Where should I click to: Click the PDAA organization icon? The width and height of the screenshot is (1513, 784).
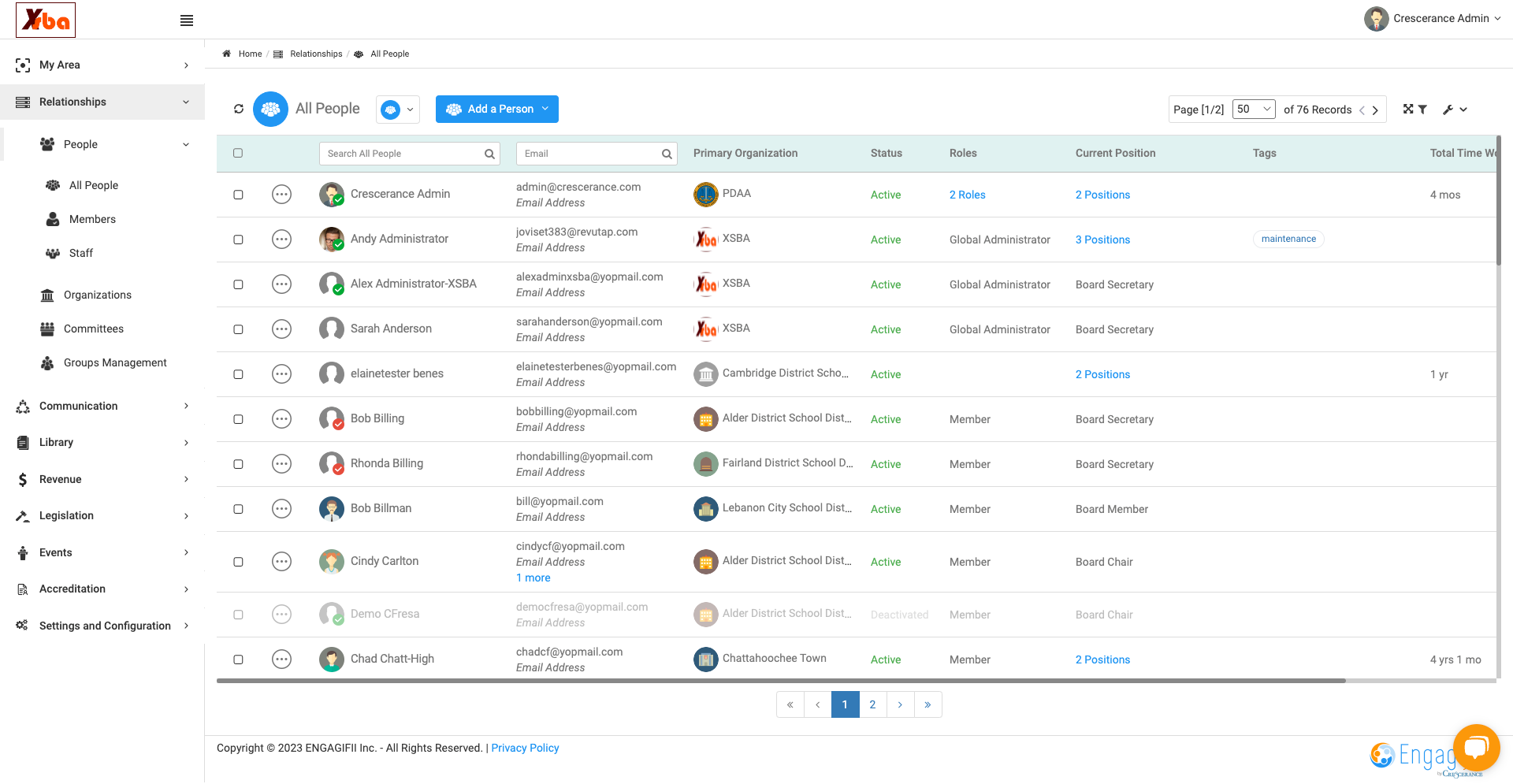click(706, 195)
